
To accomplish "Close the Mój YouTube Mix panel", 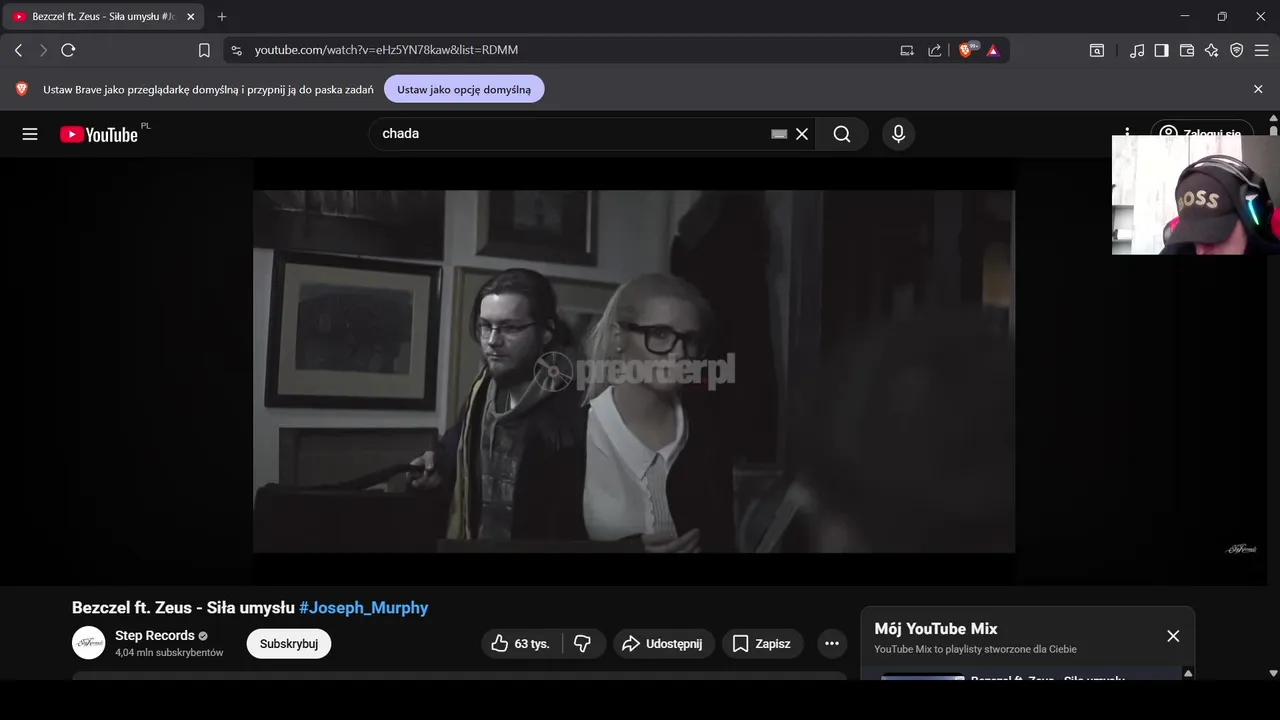I will pos(1173,636).
